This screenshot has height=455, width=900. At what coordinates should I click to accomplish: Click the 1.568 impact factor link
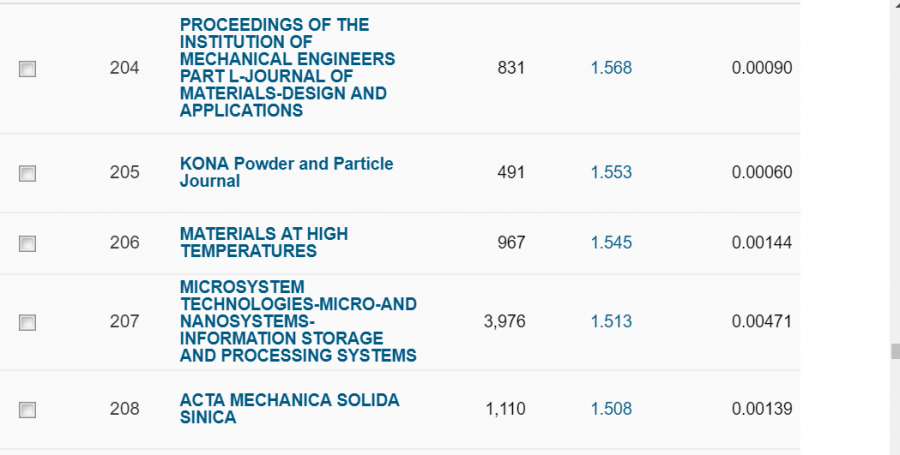tap(611, 68)
